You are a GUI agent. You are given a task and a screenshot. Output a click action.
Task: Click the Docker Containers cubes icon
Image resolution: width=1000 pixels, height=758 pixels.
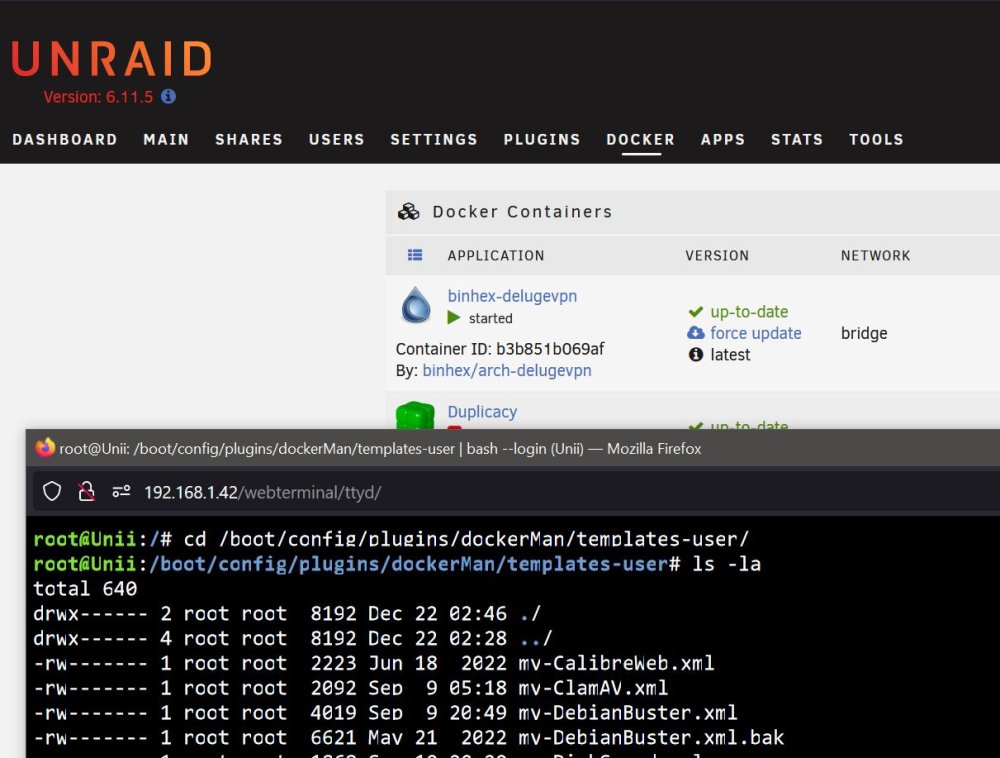click(409, 212)
